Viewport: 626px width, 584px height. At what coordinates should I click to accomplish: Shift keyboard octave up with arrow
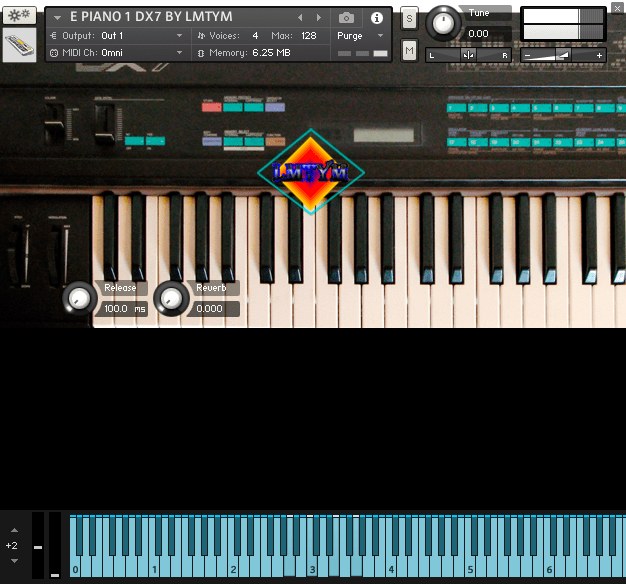(14, 530)
